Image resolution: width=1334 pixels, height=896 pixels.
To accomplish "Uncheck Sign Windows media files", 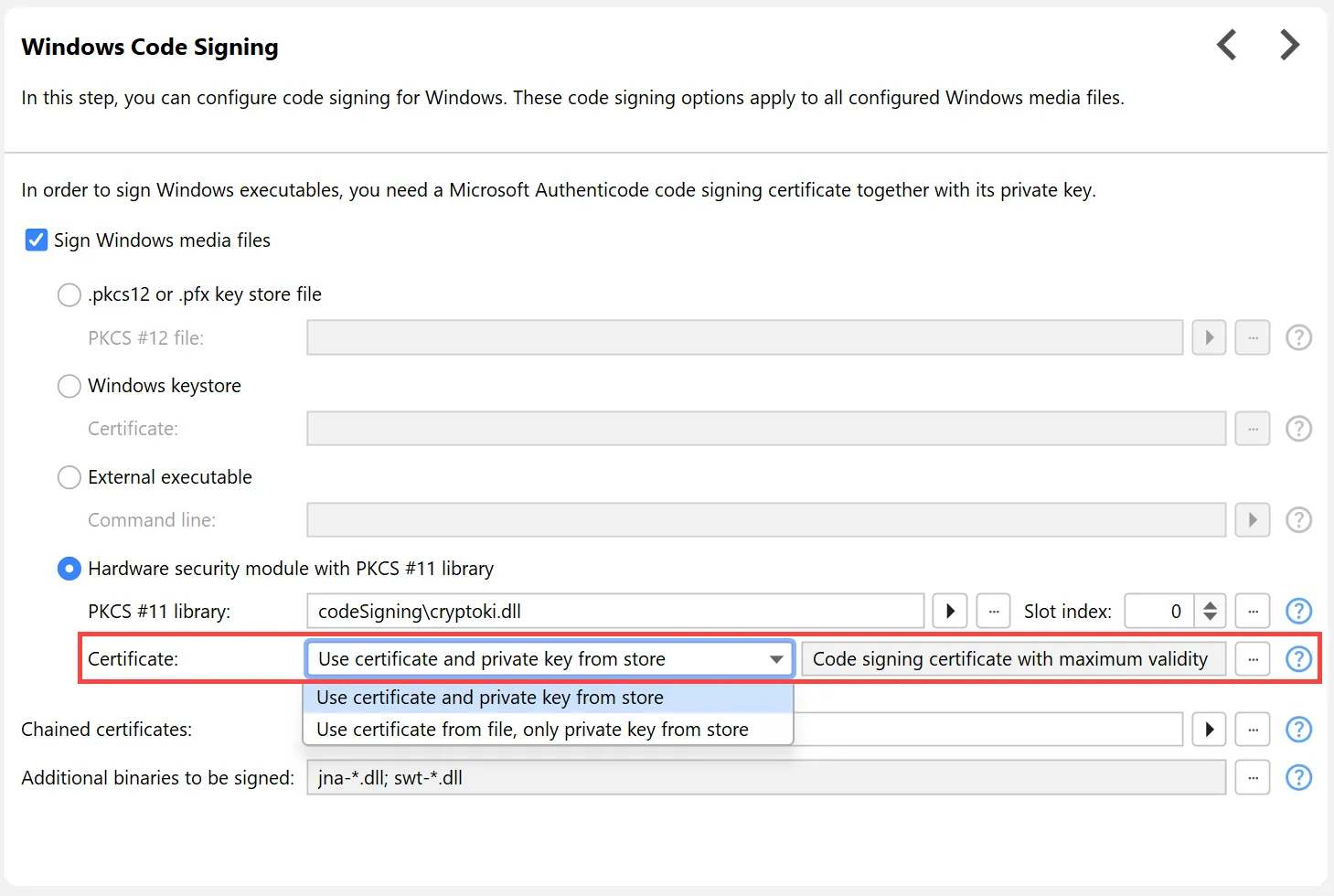I will (37, 240).
